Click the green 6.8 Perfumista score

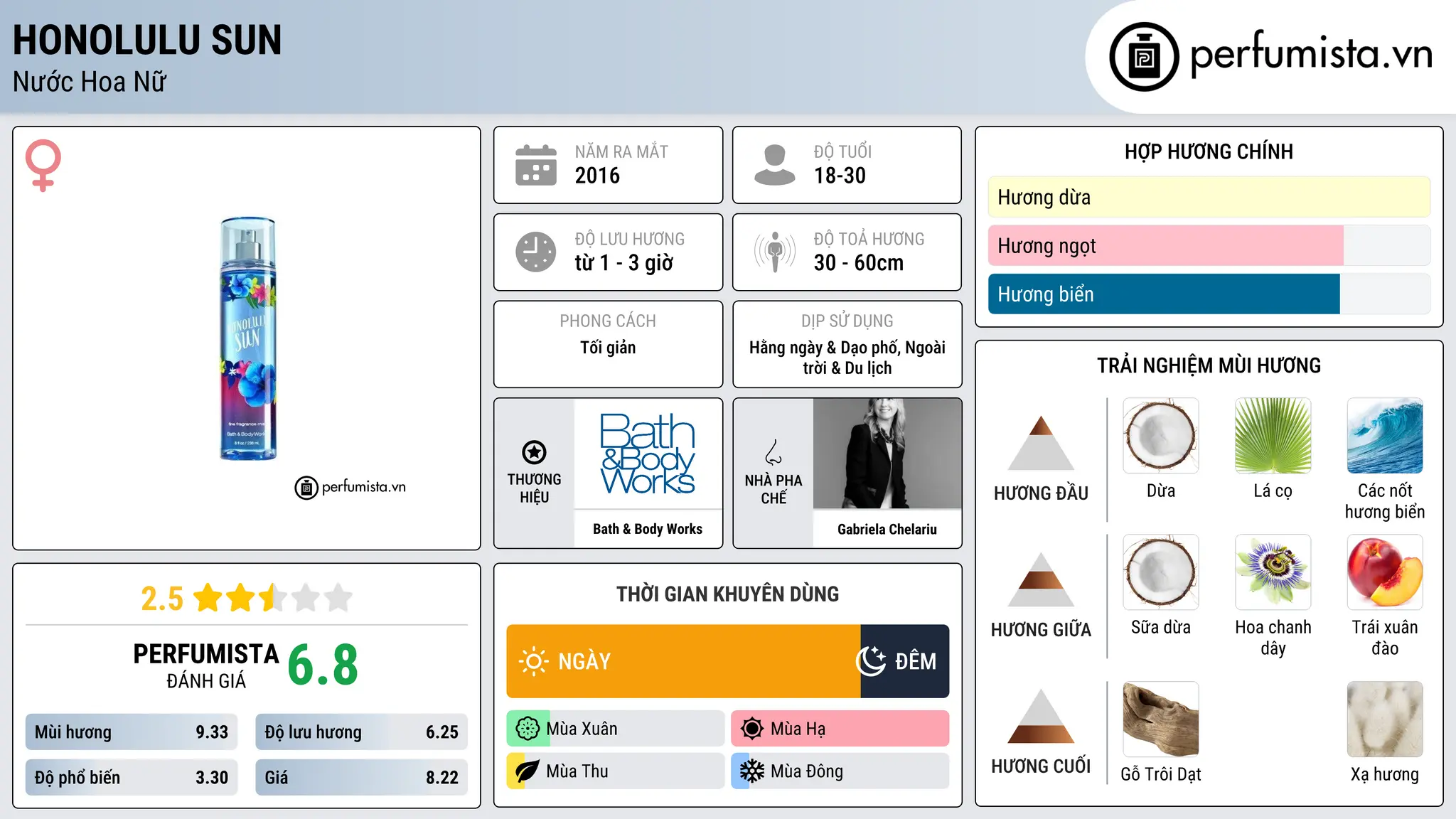[323, 665]
